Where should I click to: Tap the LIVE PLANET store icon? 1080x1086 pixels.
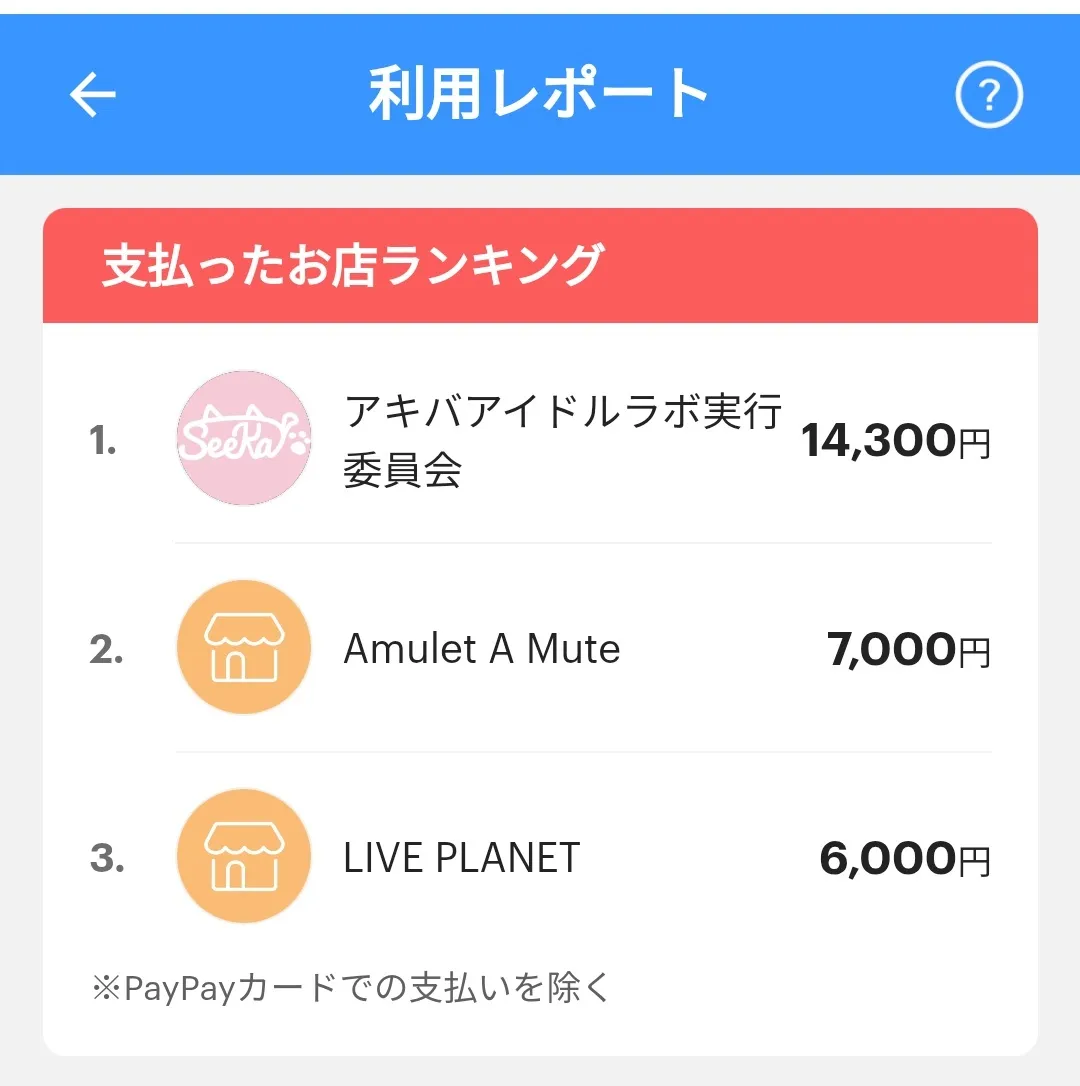tap(244, 857)
